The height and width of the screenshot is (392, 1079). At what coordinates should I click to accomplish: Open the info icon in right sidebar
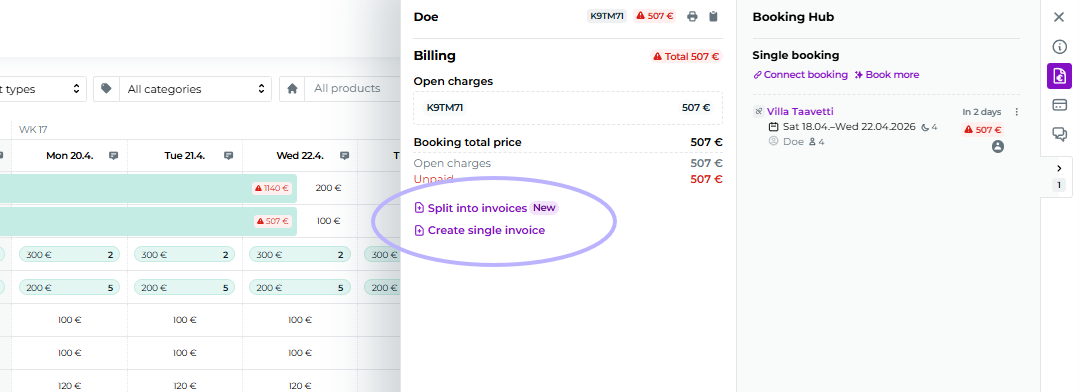[1059, 47]
